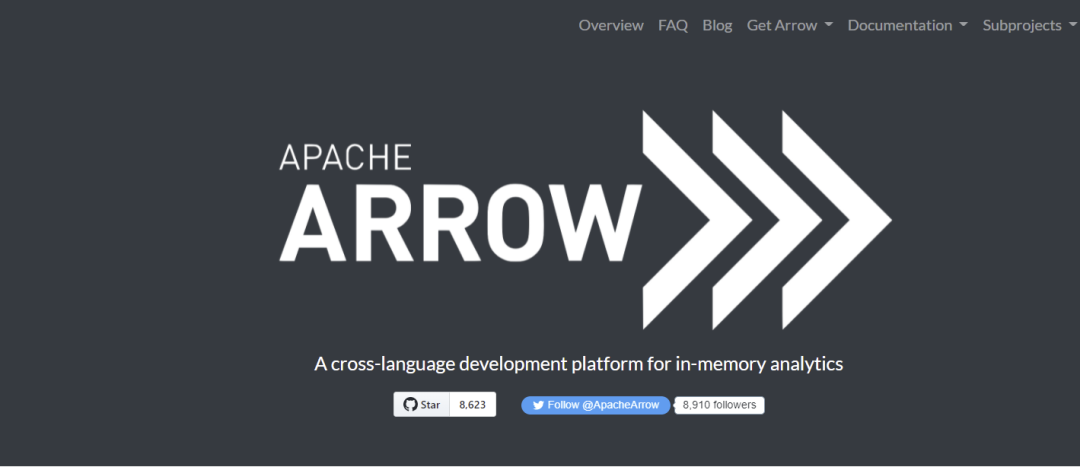Screen dimensions: 1080x467
Task: Click the Star button label
Action: pos(430,405)
